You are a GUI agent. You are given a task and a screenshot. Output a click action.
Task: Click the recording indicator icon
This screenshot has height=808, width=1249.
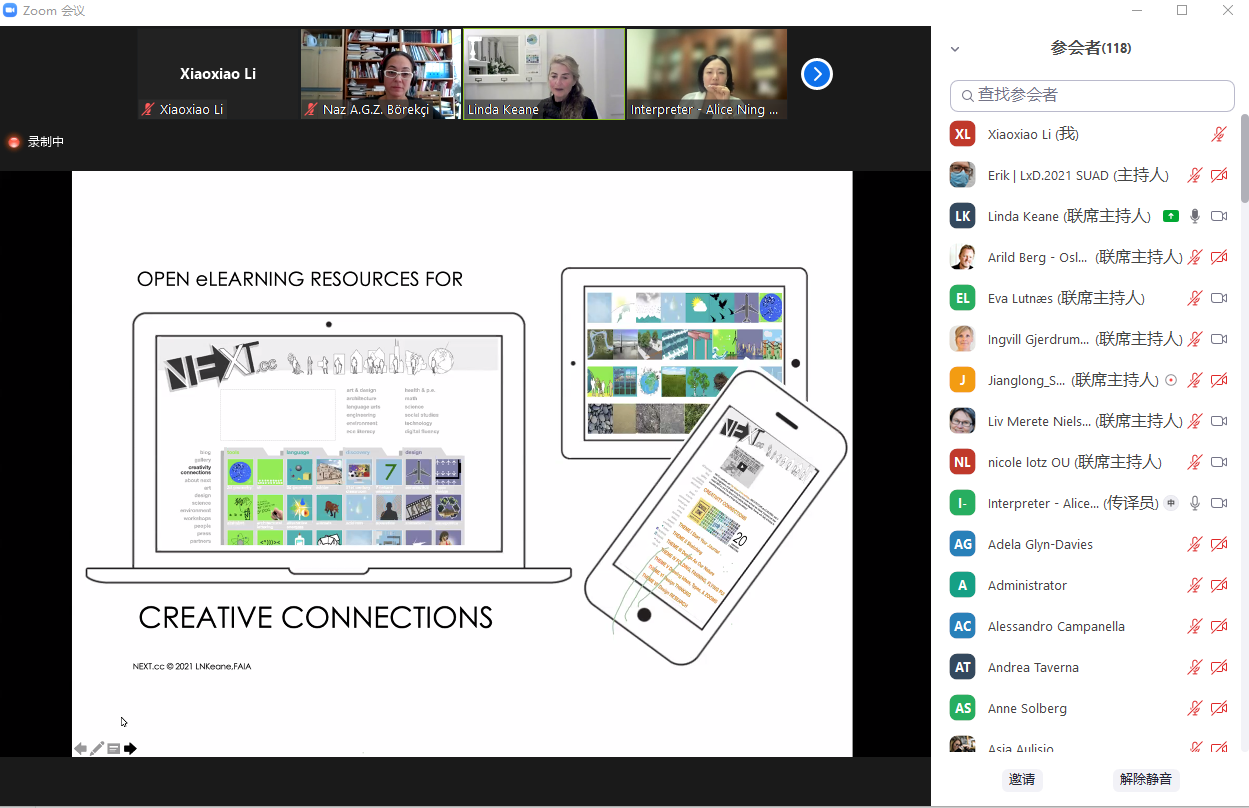(14, 142)
